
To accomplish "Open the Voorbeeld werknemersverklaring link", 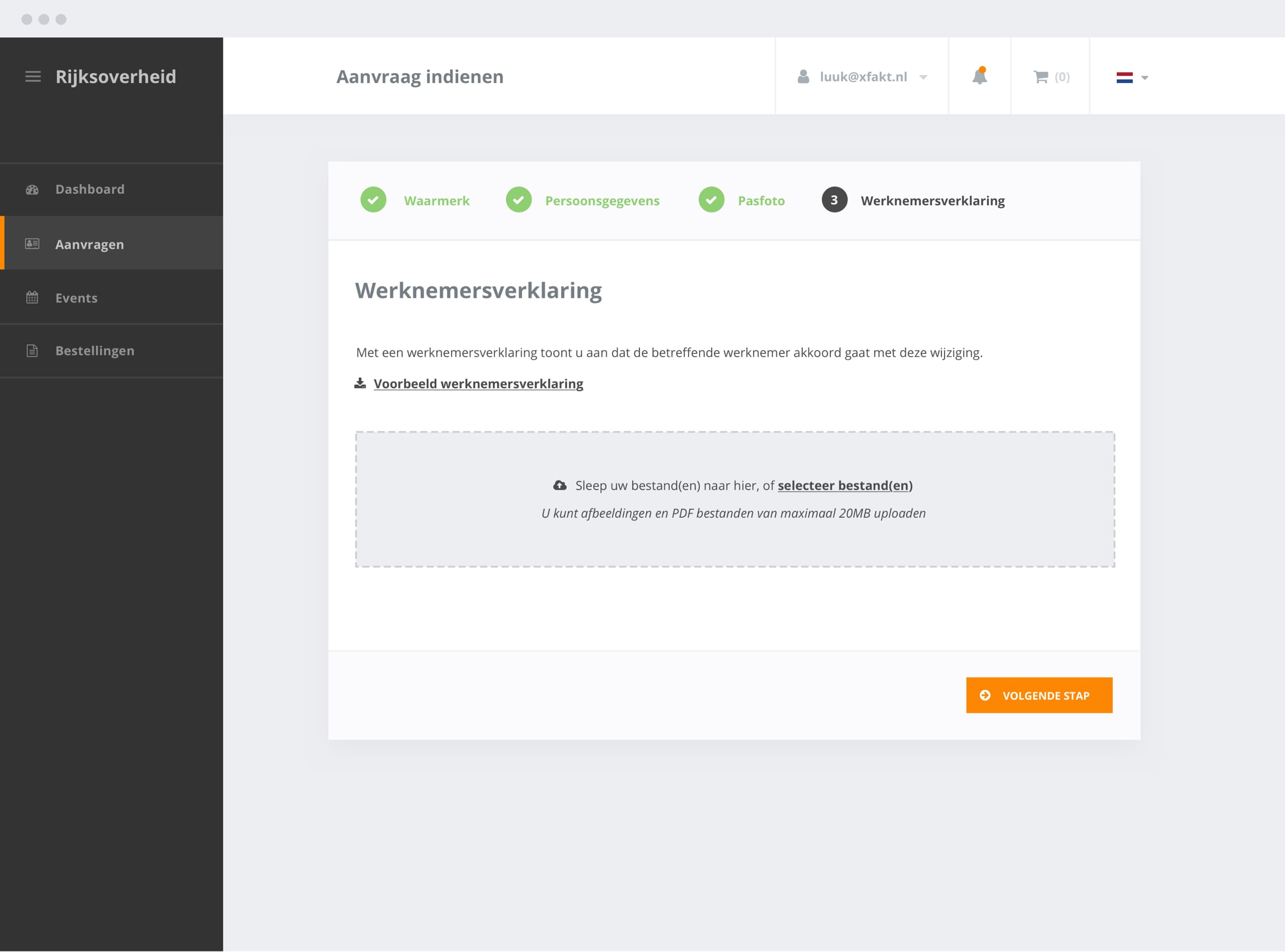I will (478, 383).
